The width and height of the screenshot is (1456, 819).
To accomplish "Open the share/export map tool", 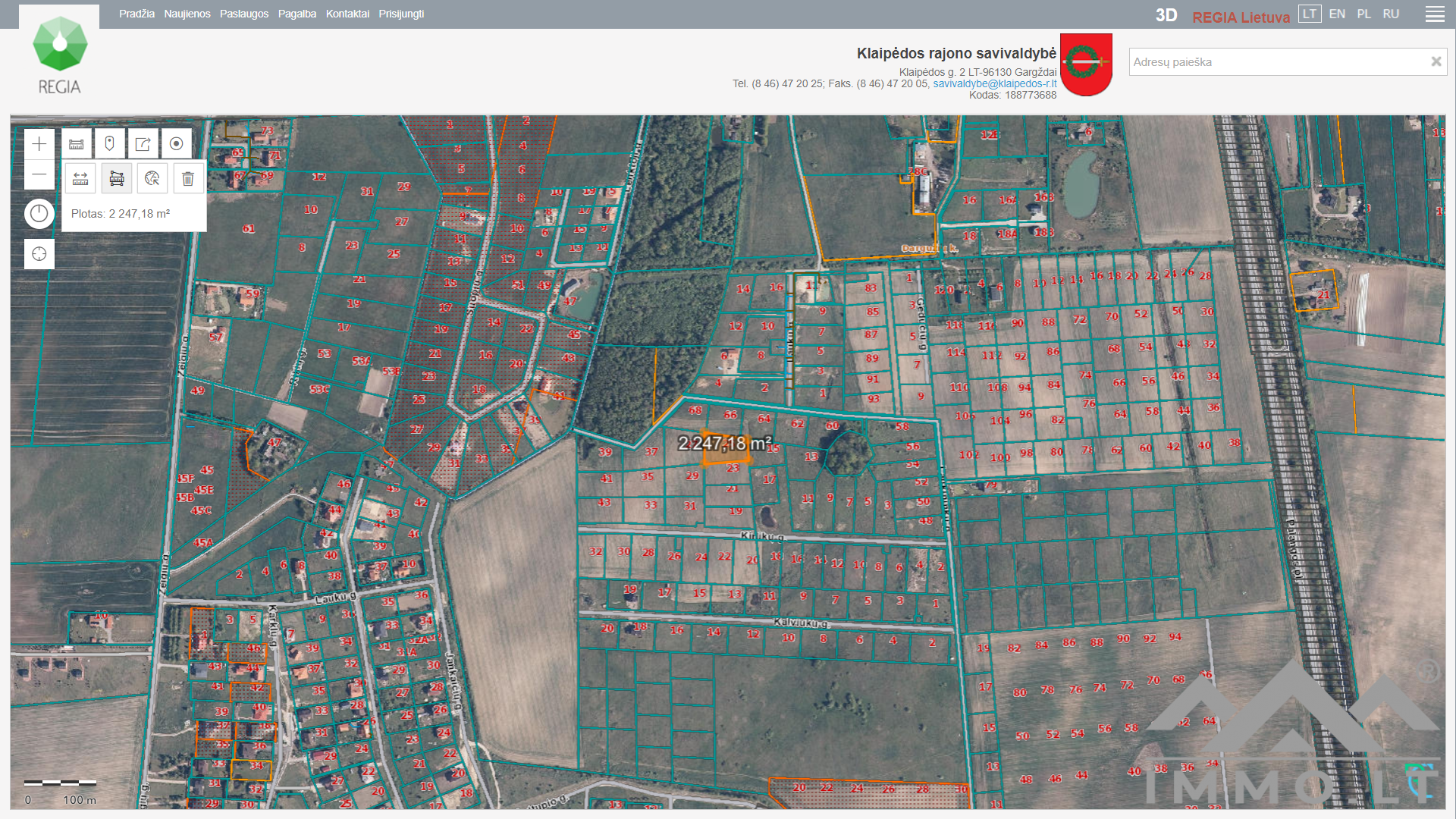I will point(143,144).
